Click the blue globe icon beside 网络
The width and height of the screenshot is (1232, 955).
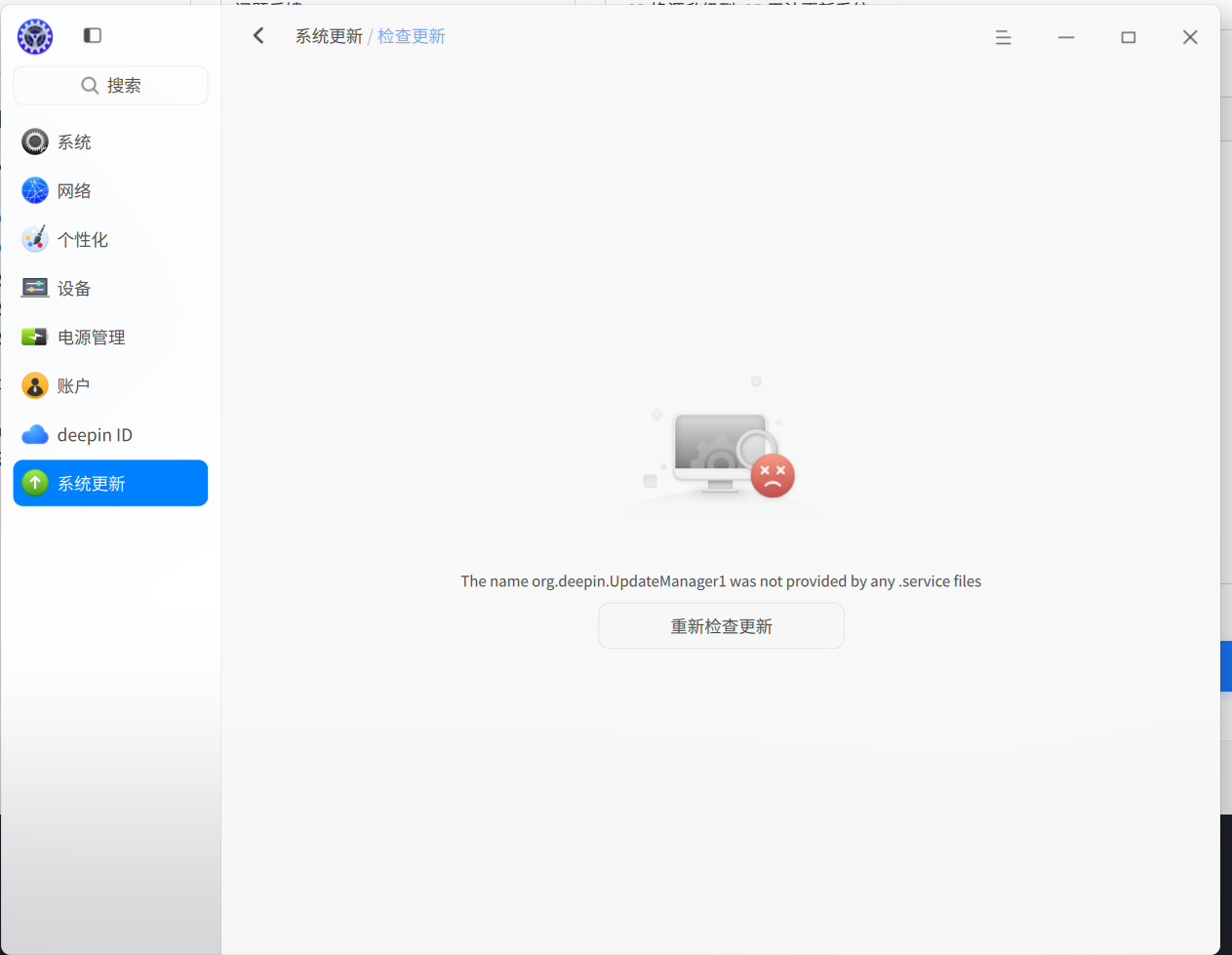(x=35, y=190)
